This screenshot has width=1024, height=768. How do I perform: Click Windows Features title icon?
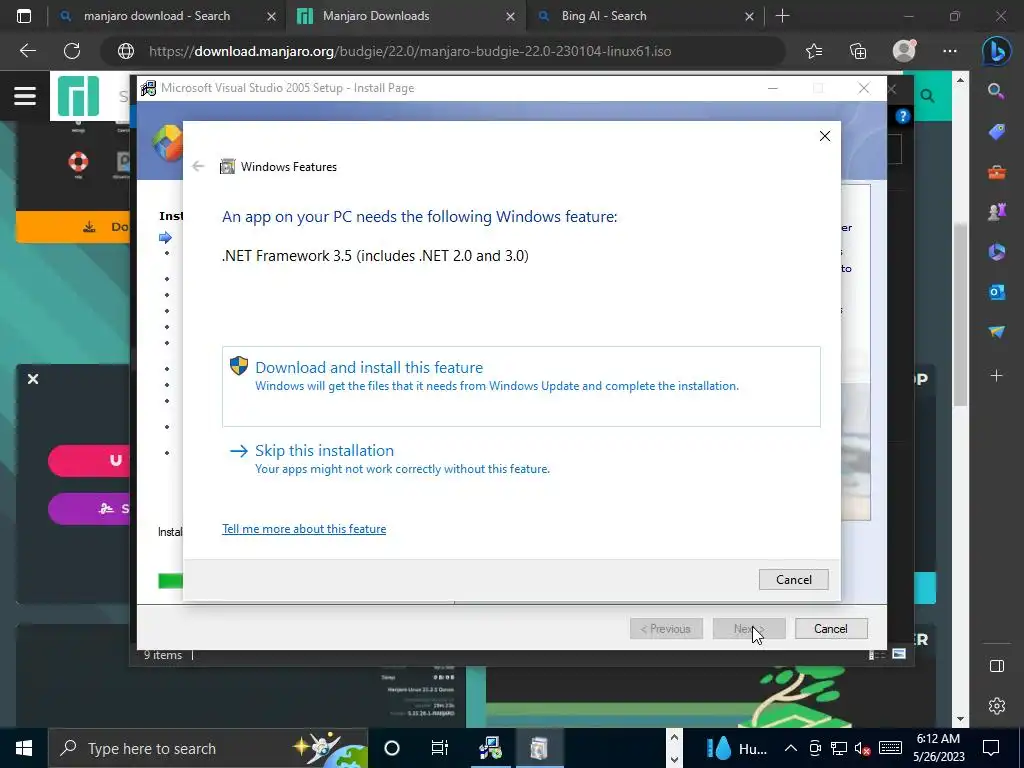(x=227, y=167)
